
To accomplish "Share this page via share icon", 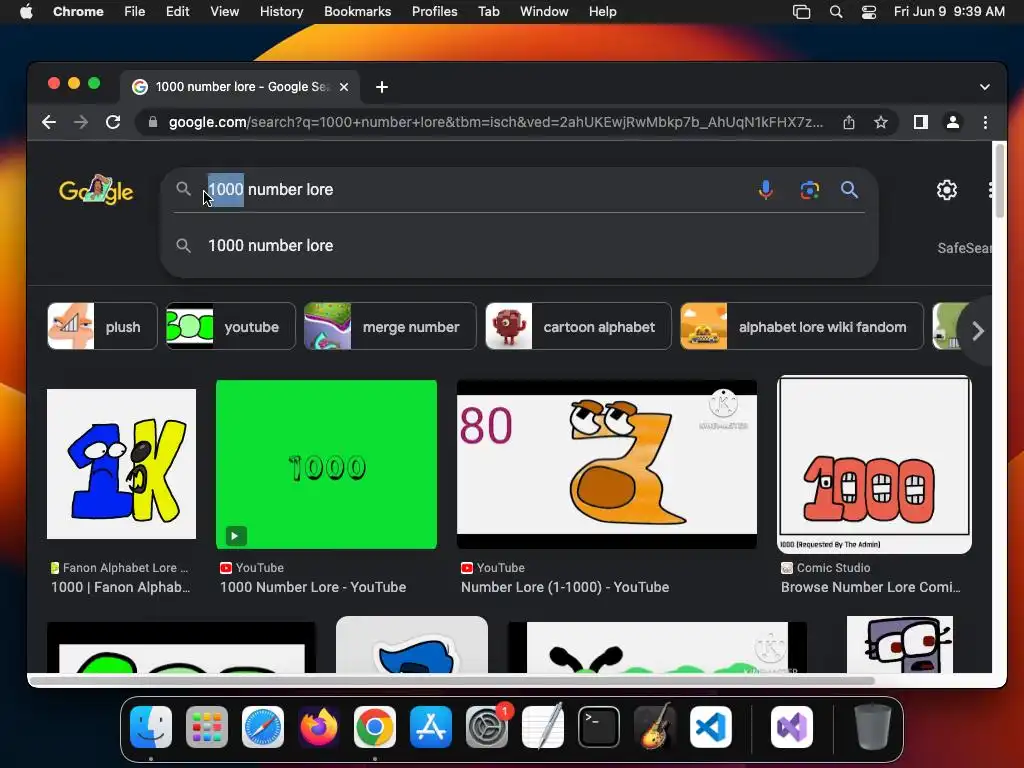I will pyautogui.click(x=848, y=122).
